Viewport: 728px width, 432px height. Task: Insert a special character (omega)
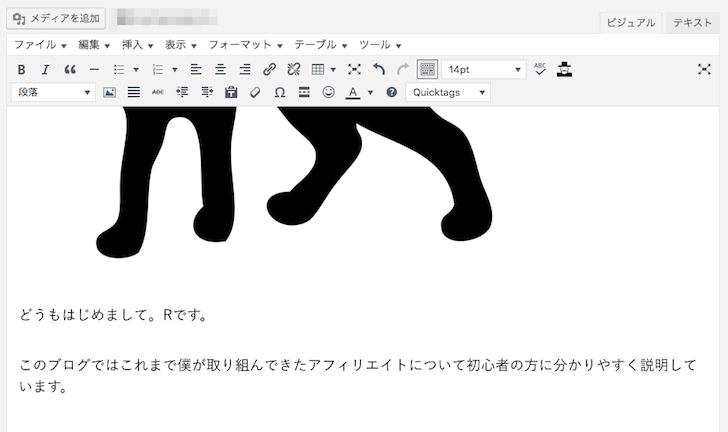point(279,92)
